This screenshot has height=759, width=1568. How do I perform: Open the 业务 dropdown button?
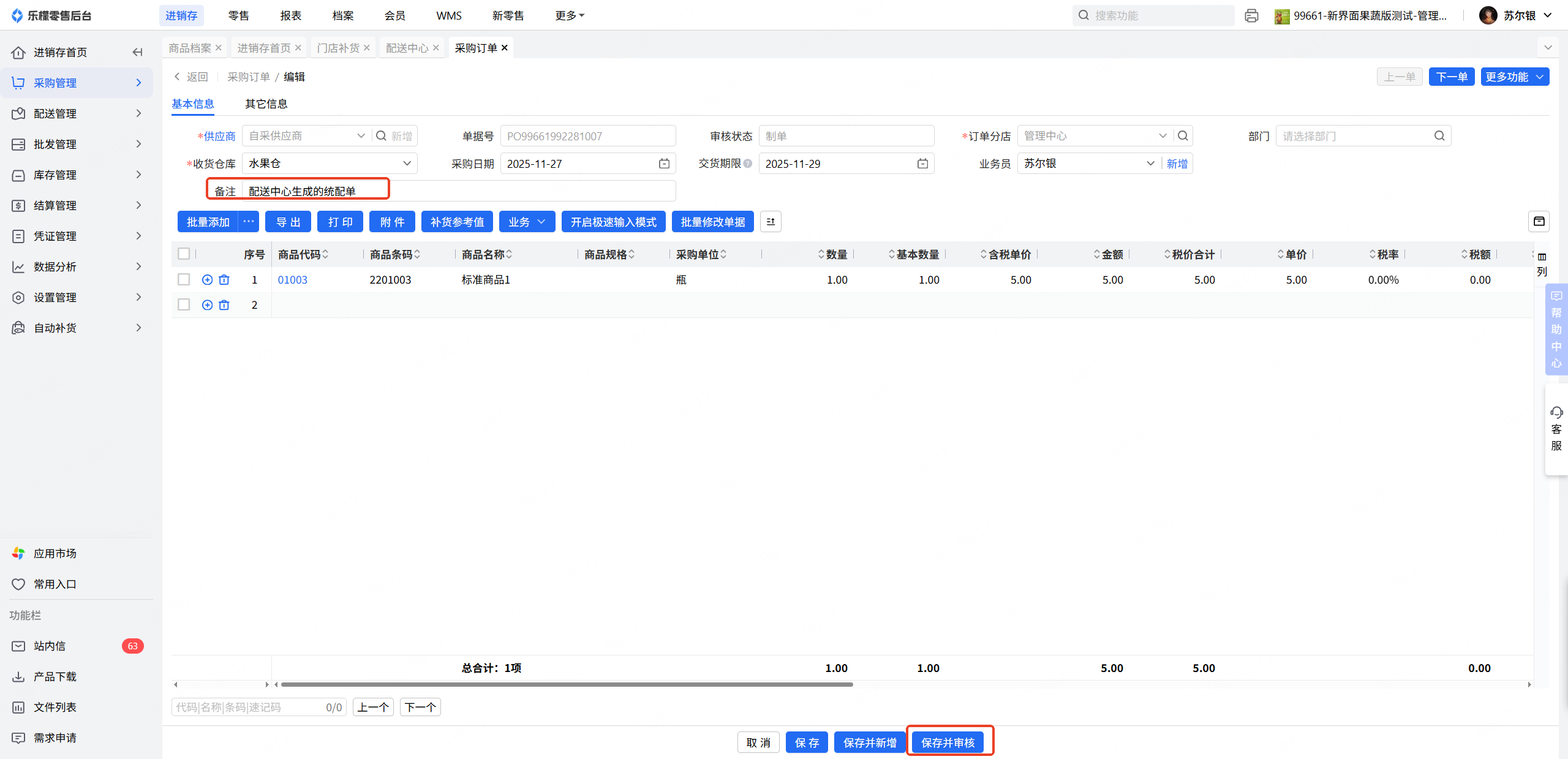pos(527,222)
